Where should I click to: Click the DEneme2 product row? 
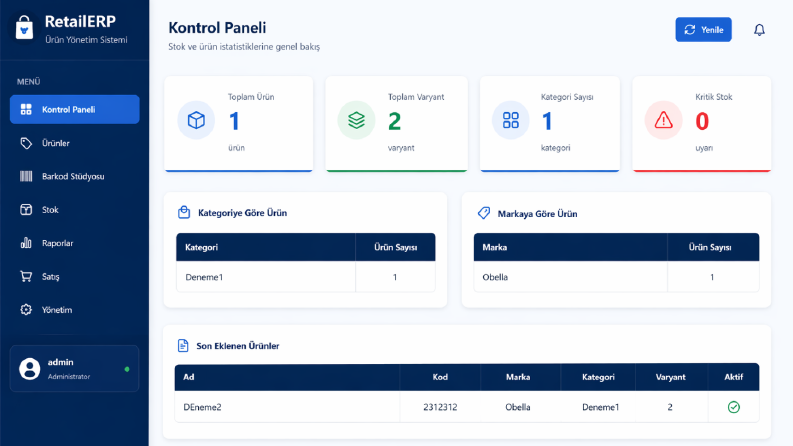[467, 407]
